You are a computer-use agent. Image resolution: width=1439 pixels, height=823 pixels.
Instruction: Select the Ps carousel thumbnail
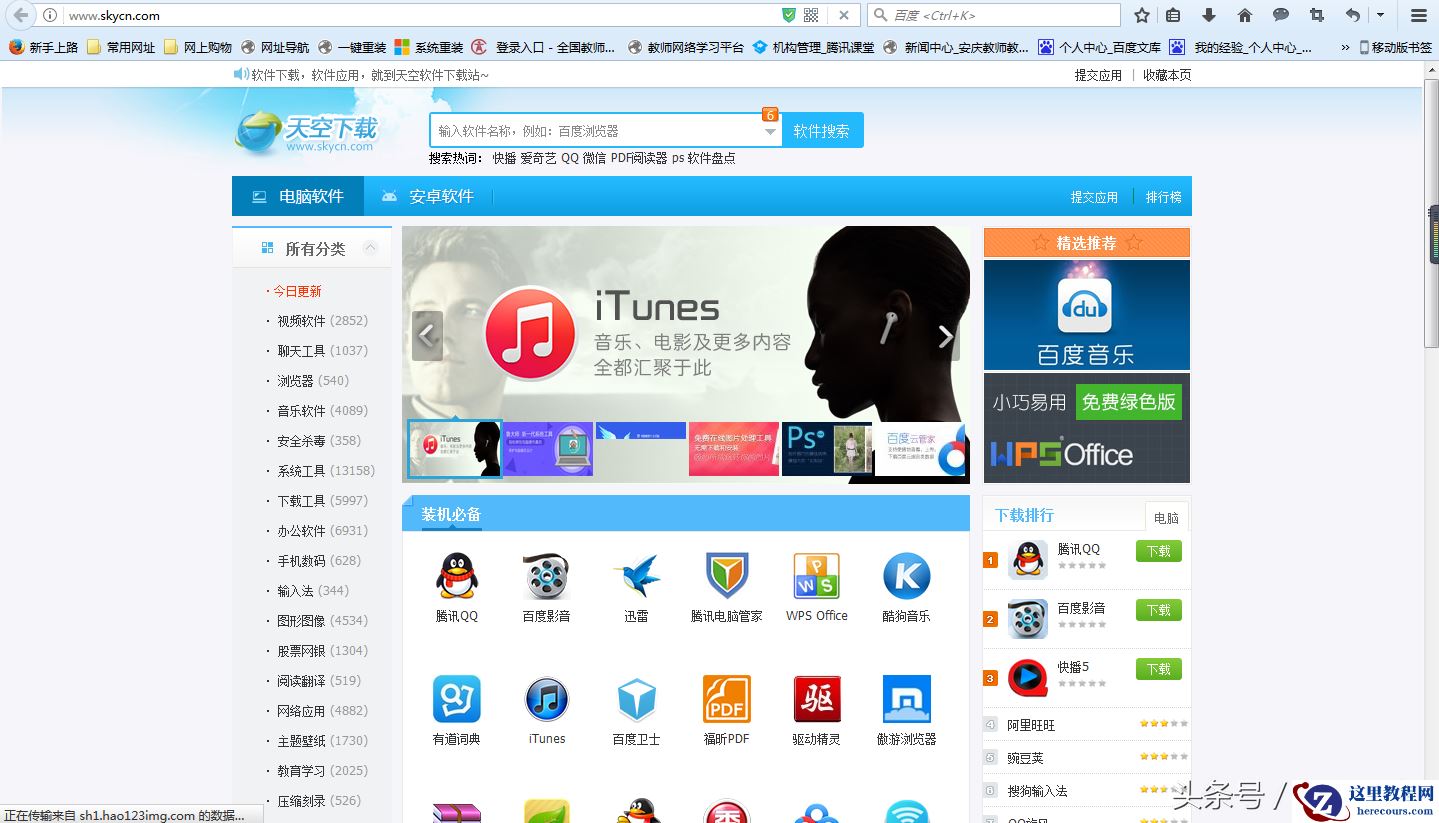click(x=827, y=449)
